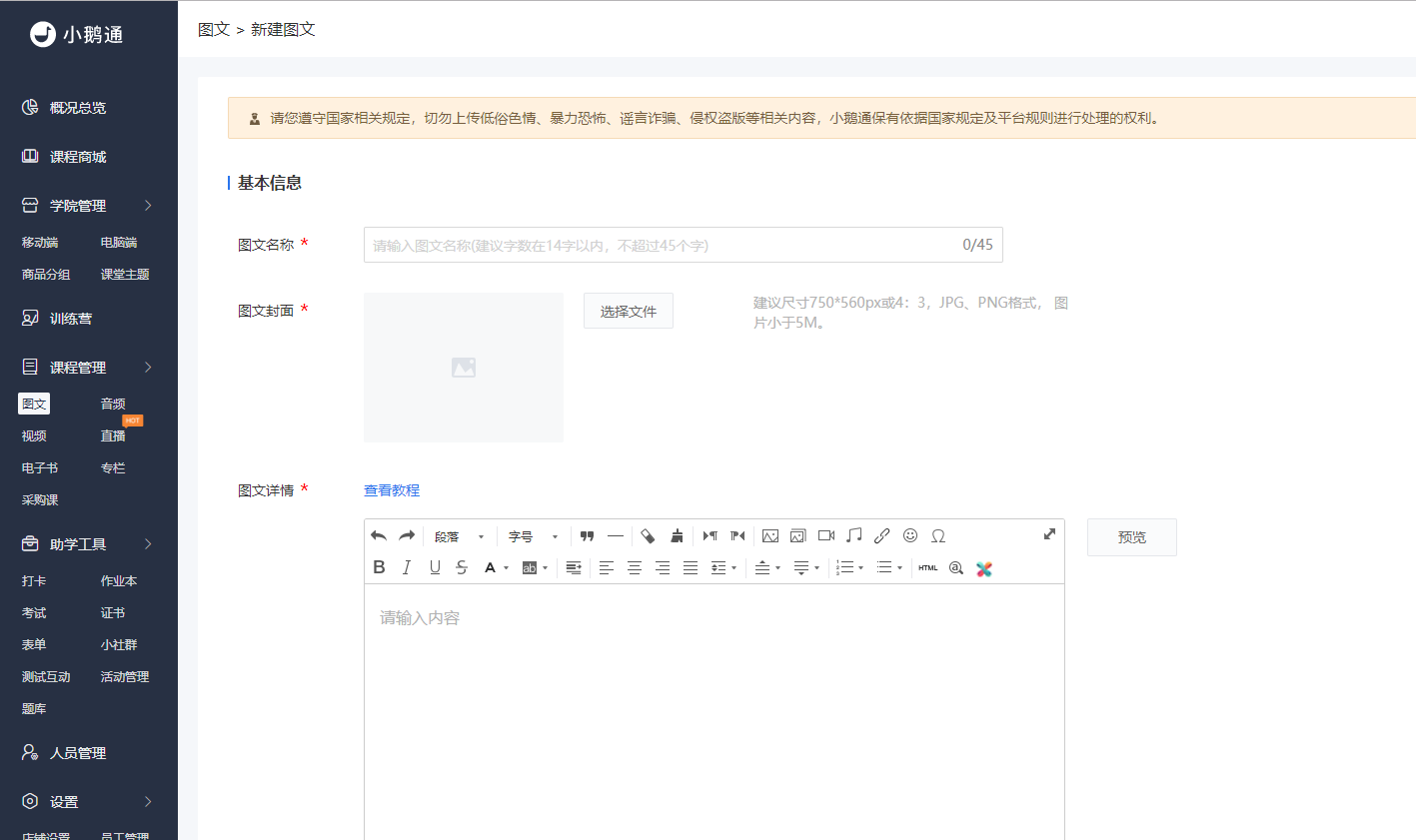Insert special character with omega icon
Image resolution: width=1416 pixels, height=840 pixels.
coord(938,536)
